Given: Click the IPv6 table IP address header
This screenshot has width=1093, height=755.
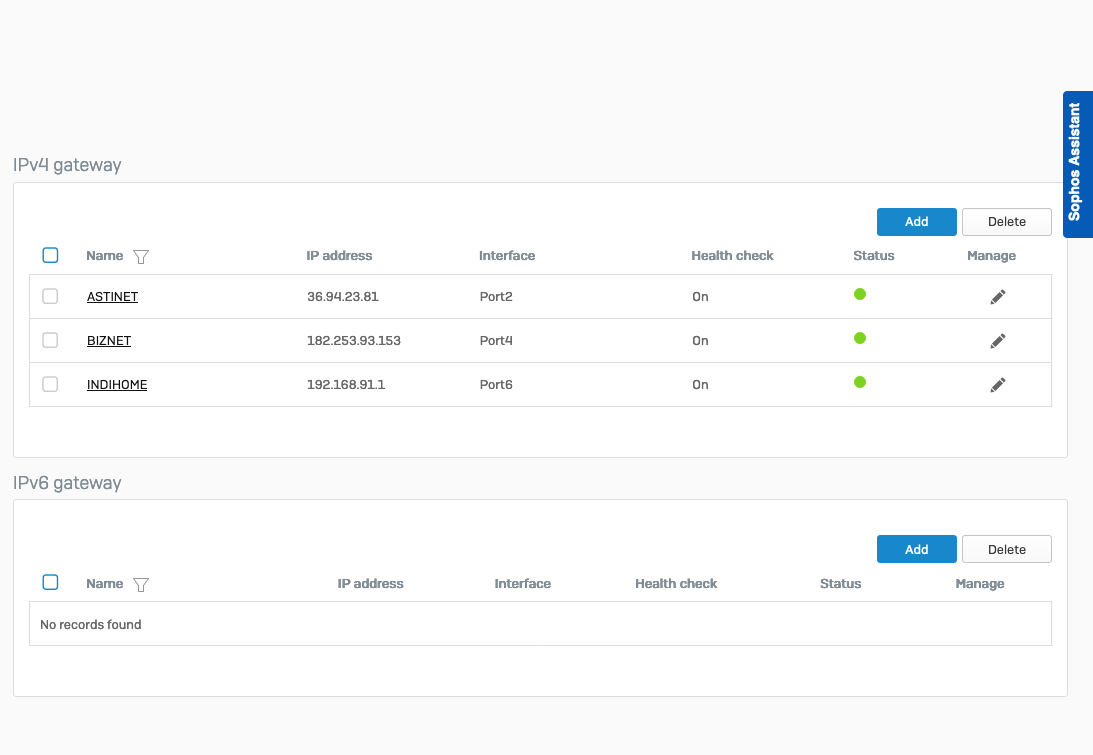Looking at the screenshot, I should [x=370, y=584].
